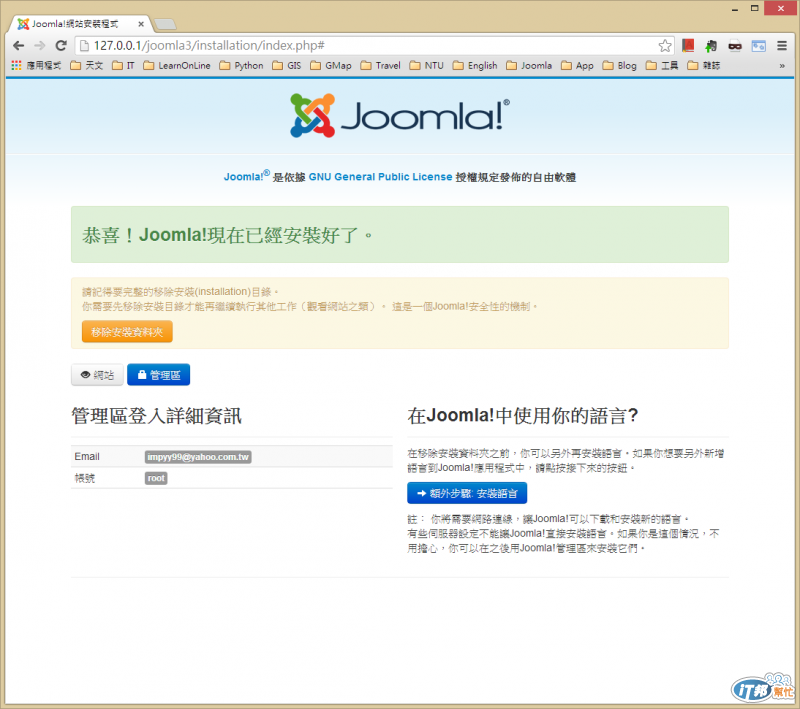Open a new blank tab

pos(165,24)
